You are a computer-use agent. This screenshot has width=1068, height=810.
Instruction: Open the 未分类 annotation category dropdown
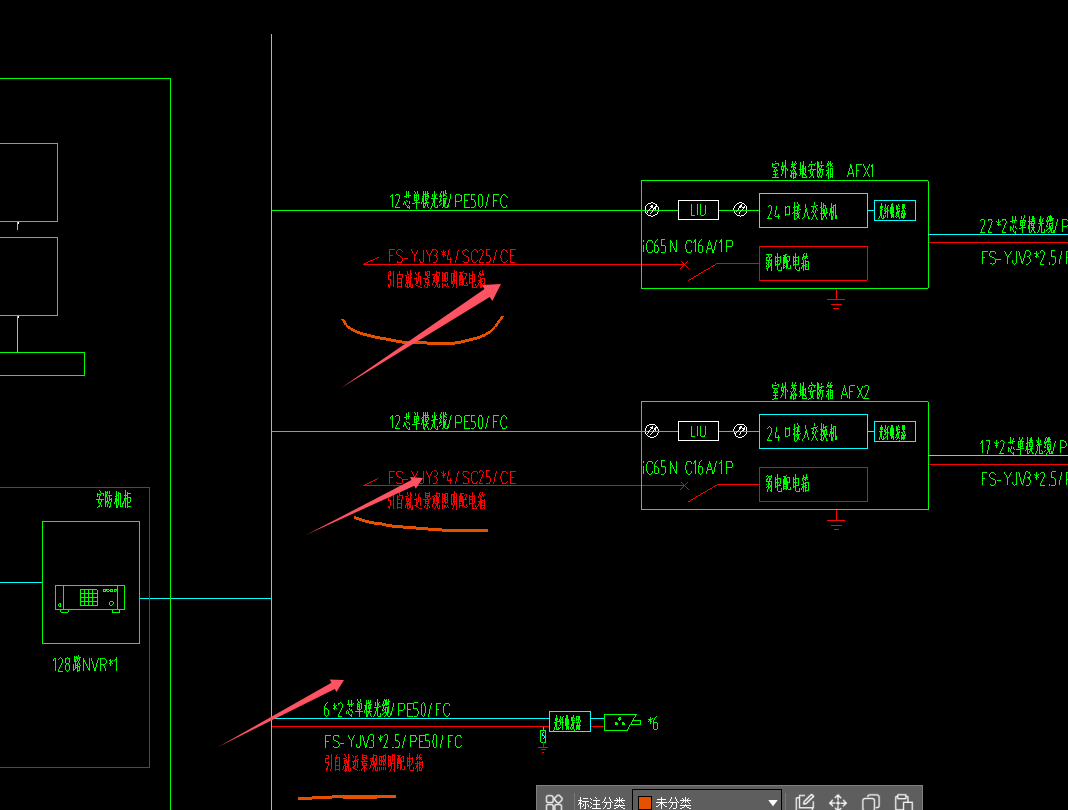(x=707, y=803)
